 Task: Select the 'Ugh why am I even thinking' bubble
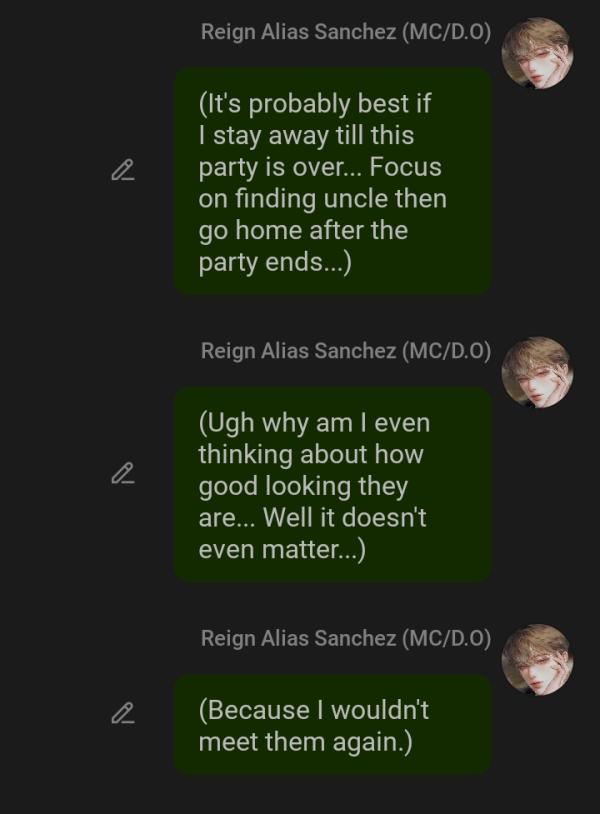[332, 484]
